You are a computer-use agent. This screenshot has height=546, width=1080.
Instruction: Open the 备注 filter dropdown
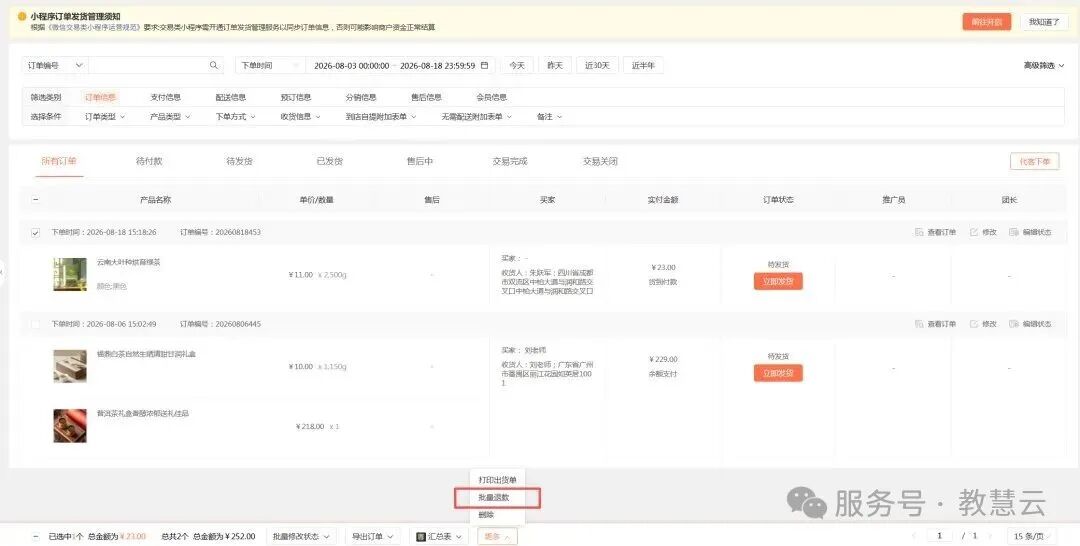[x=549, y=117]
